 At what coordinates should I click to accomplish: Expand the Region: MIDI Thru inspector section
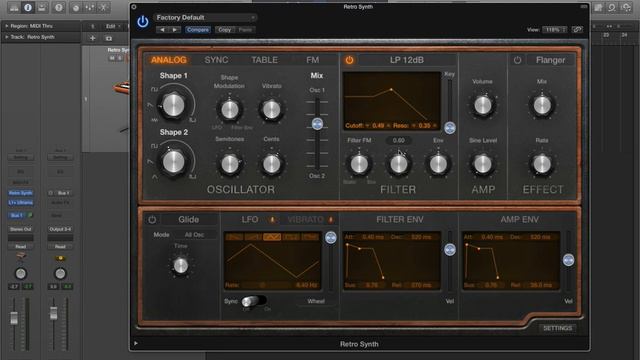[7, 26]
